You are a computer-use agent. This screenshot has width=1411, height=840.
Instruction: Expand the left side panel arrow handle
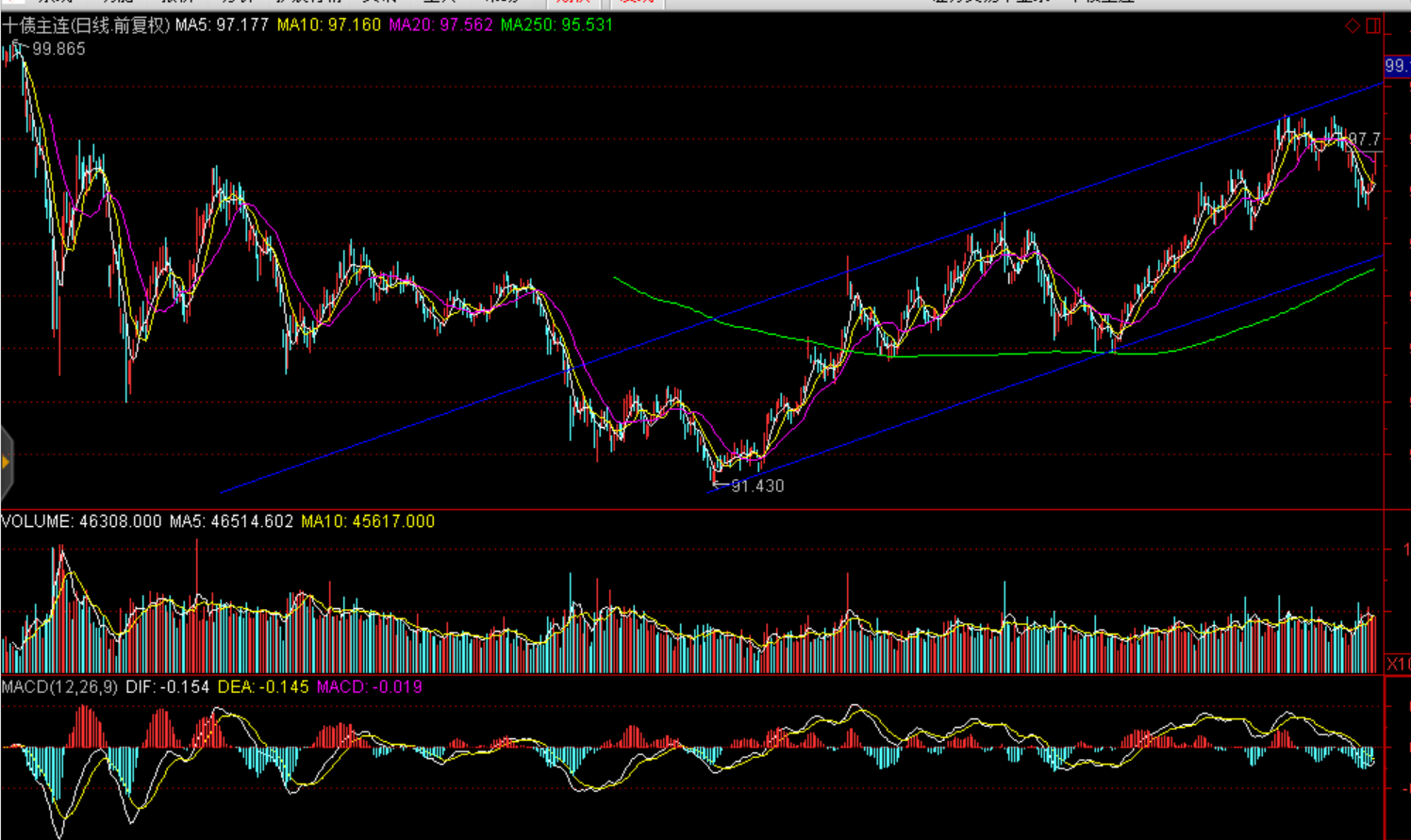point(7,462)
